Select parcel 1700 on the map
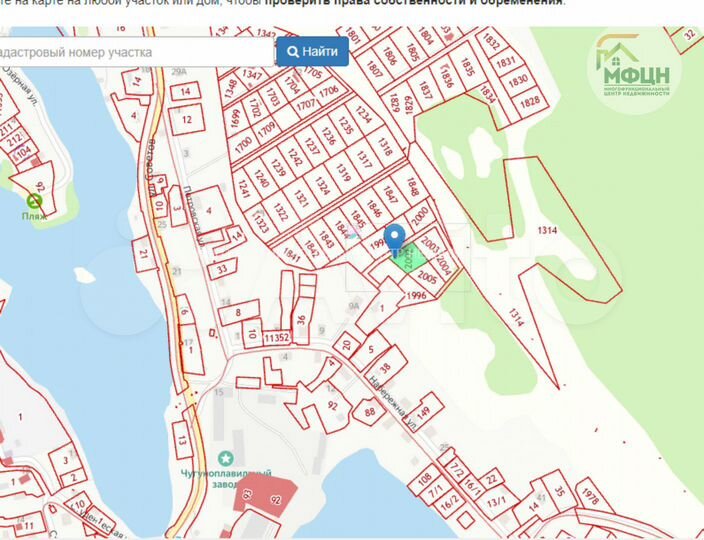 click(x=243, y=146)
